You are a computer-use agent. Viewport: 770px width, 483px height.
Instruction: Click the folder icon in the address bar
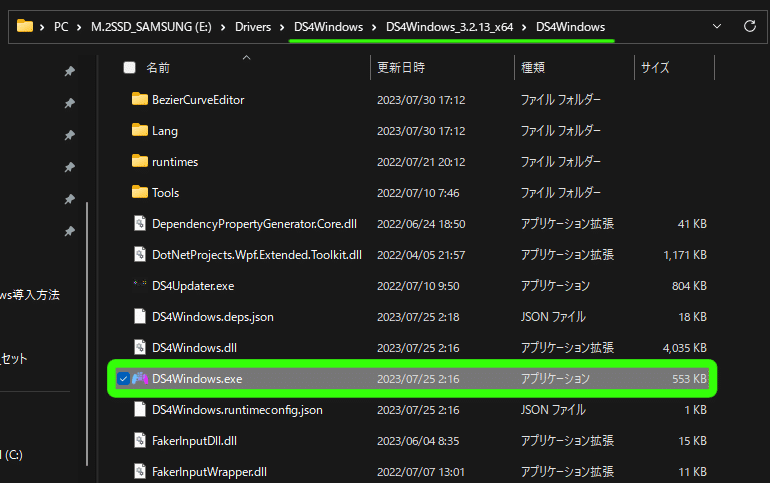(25, 26)
